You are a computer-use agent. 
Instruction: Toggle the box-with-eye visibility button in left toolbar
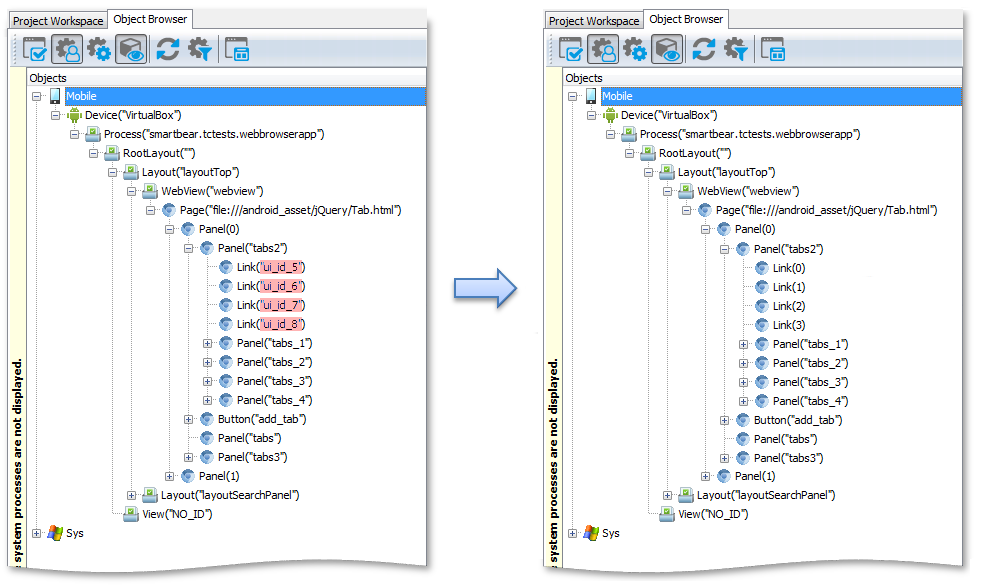pyautogui.click(x=132, y=48)
